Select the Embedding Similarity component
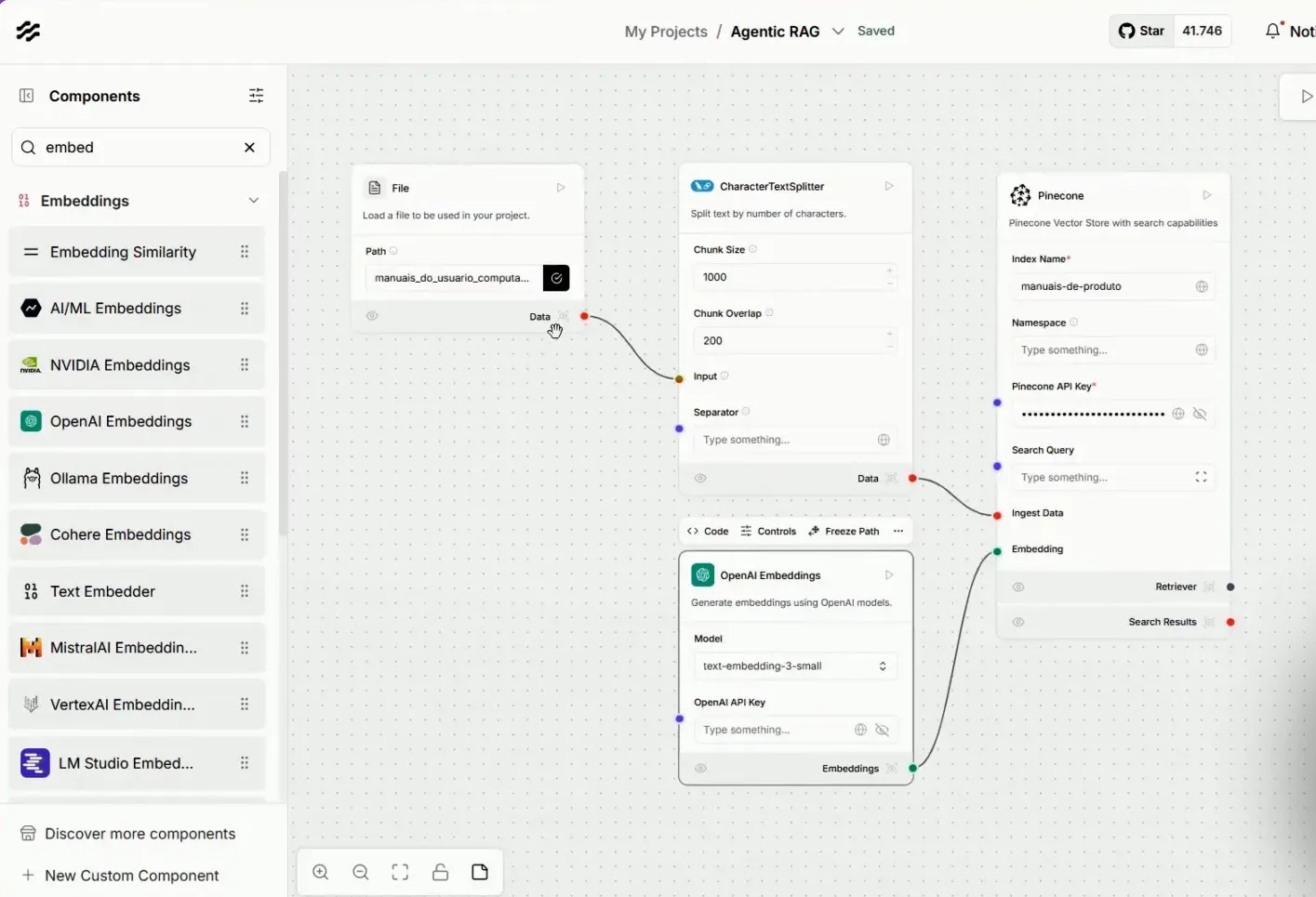Image resolution: width=1316 pixels, height=897 pixels. click(x=137, y=252)
